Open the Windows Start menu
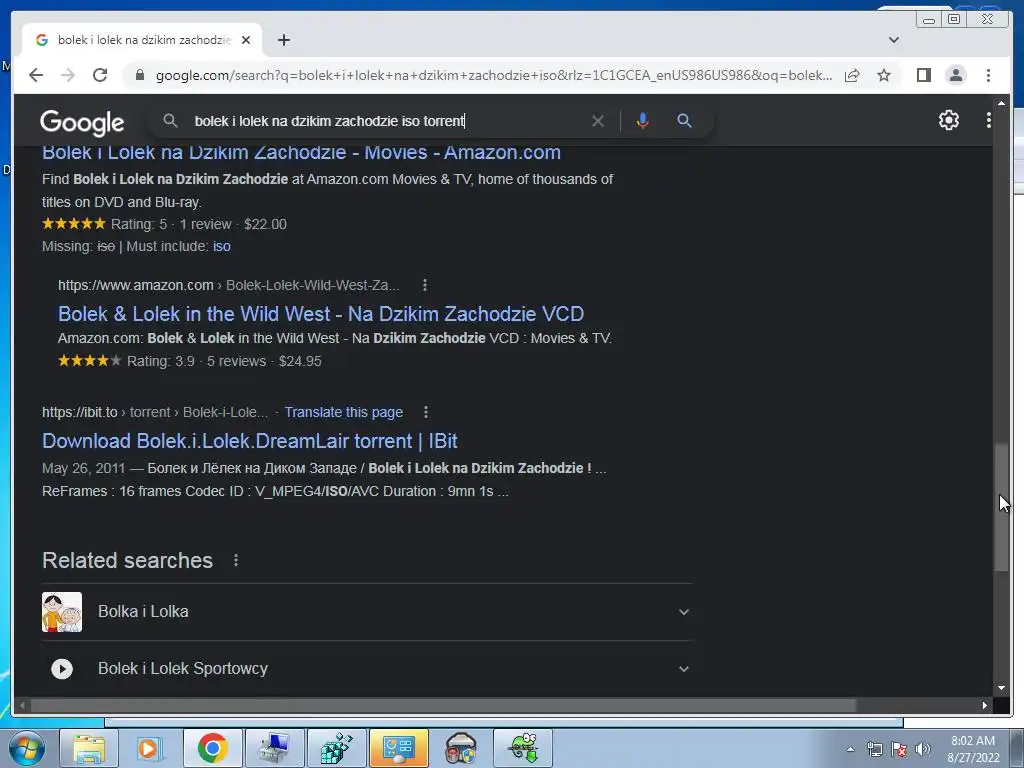 (26, 748)
